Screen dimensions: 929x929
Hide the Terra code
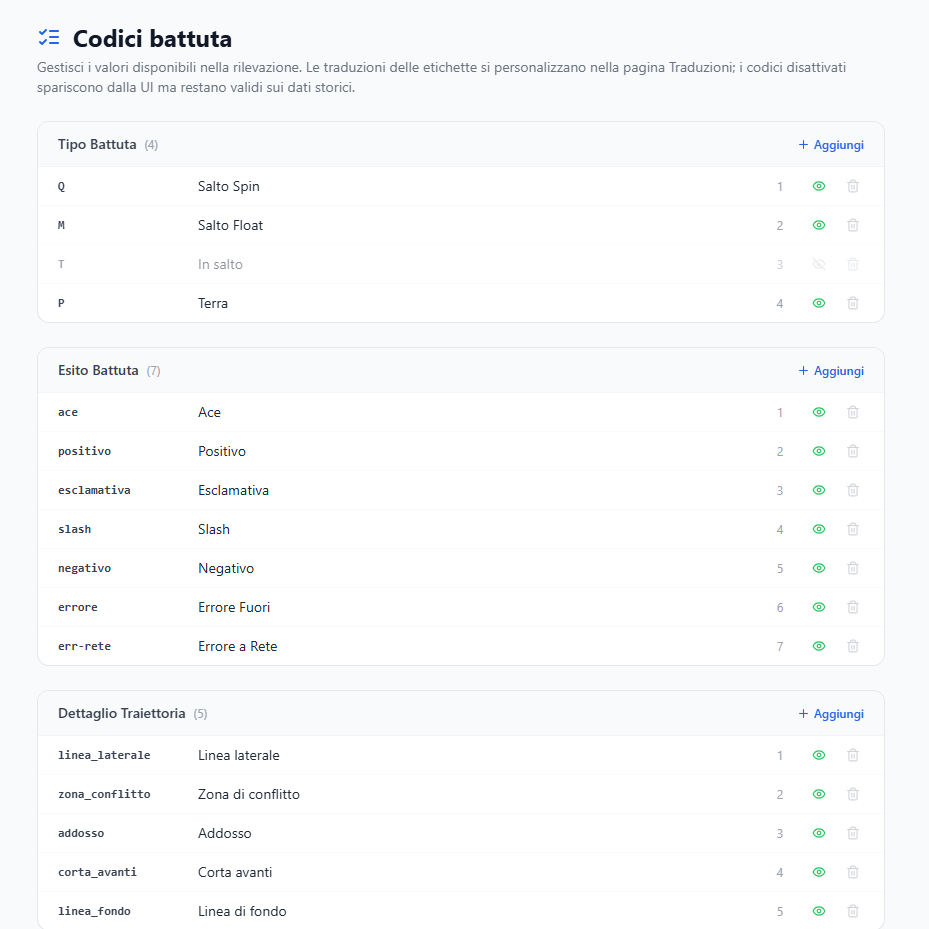[x=819, y=303]
